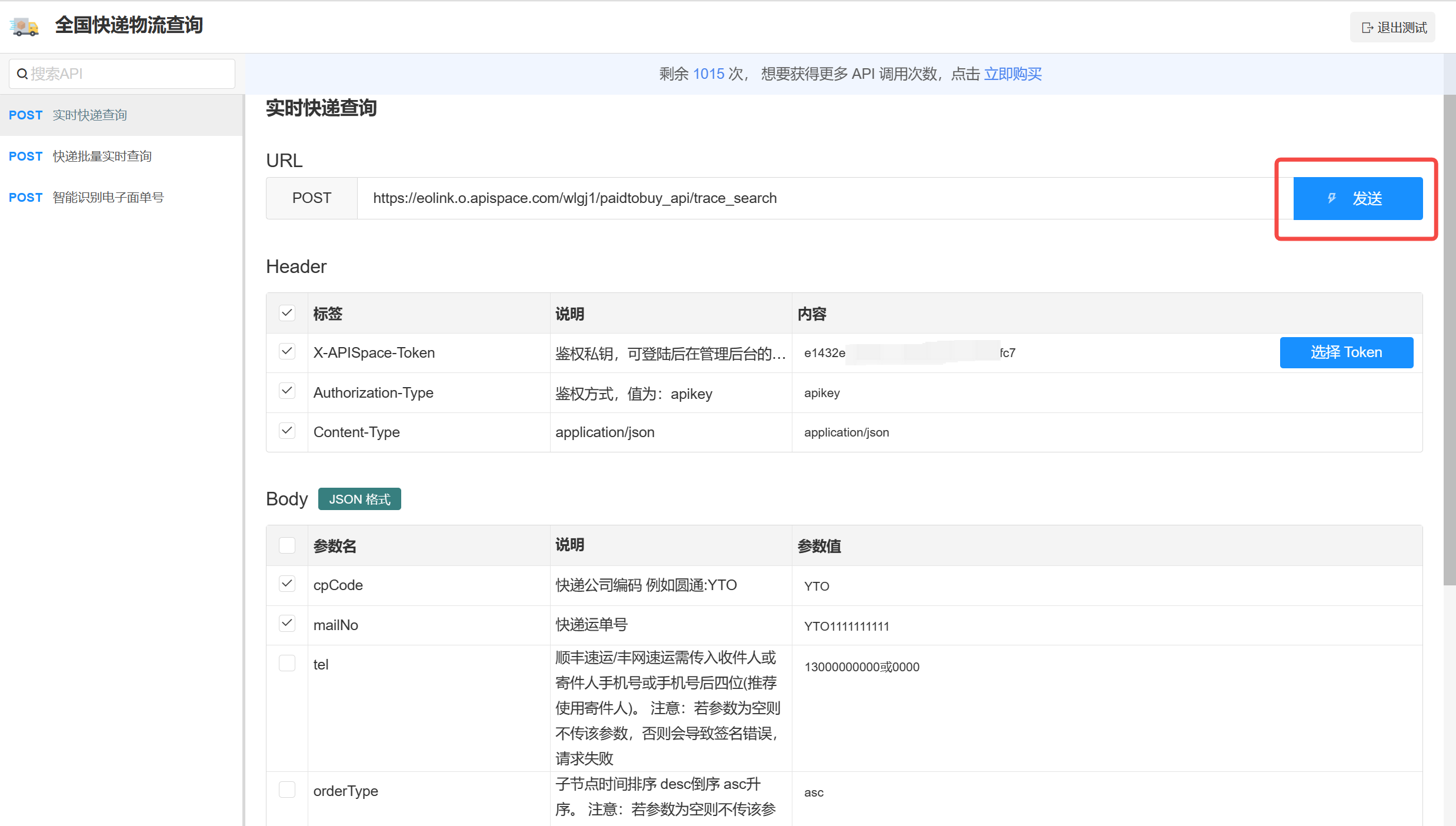Toggle select-all checkbox in Body table header
The width and height of the screenshot is (1456, 826).
click(x=286, y=545)
